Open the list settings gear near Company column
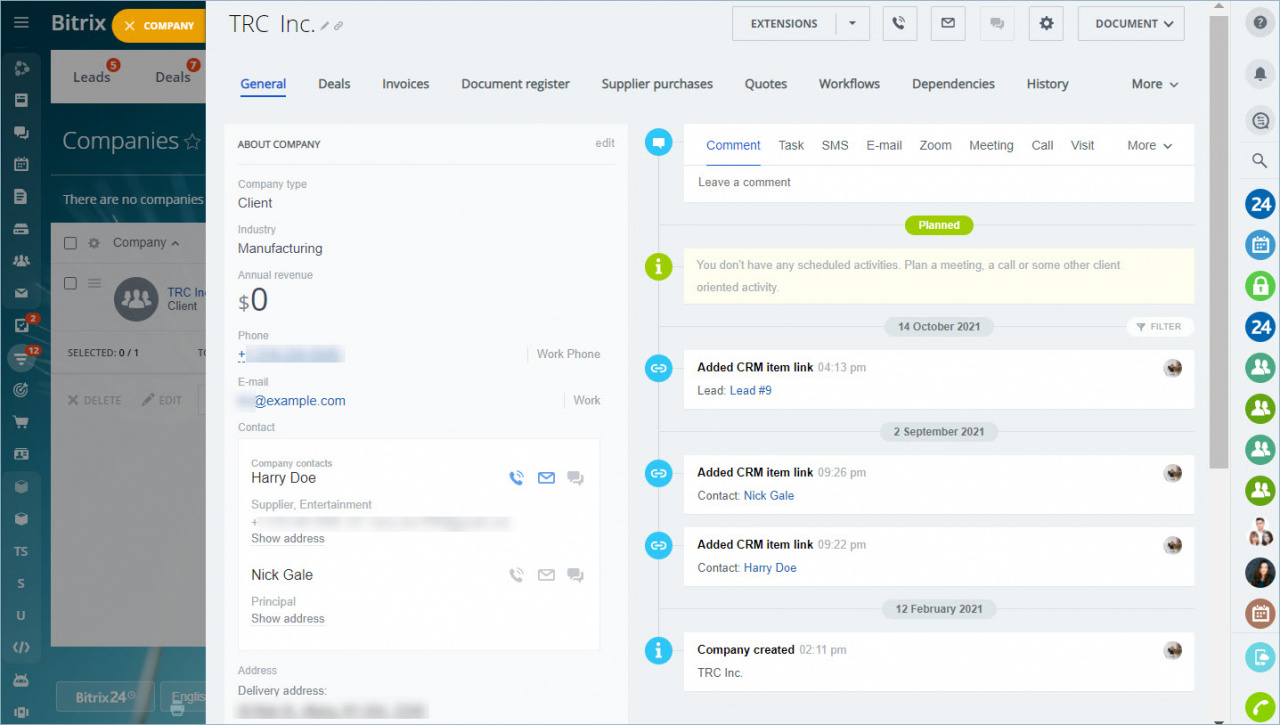 point(95,243)
